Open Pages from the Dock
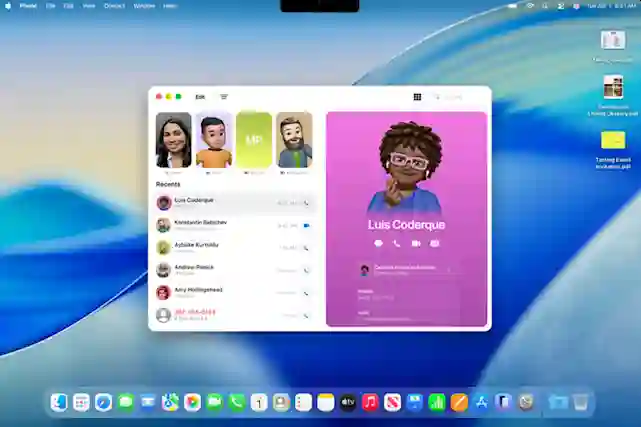The height and width of the screenshot is (427, 641). [x=459, y=402]
